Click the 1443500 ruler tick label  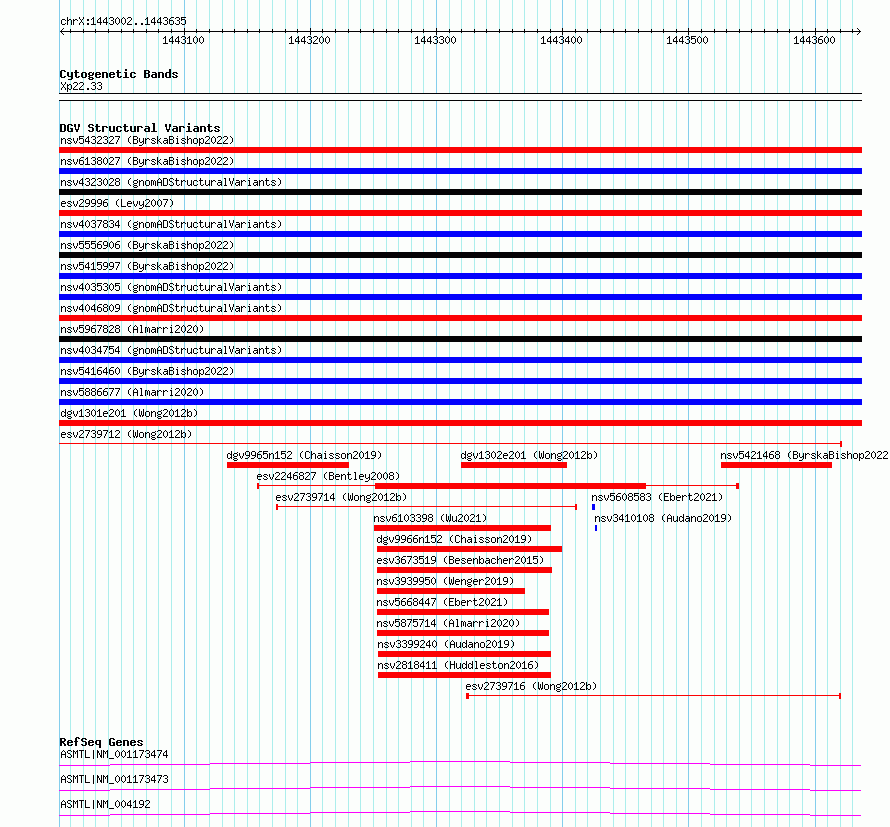pyautogui.click(x=687, y=40)
